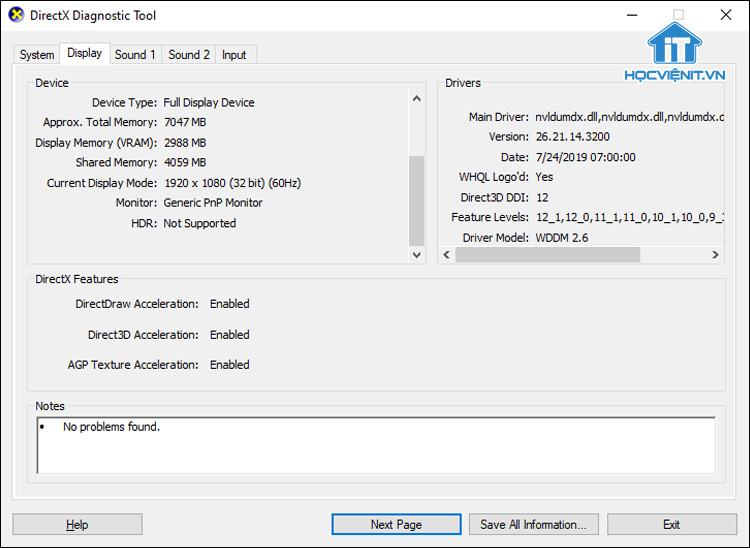
Task: Select the Display tab
Action: 85,53
